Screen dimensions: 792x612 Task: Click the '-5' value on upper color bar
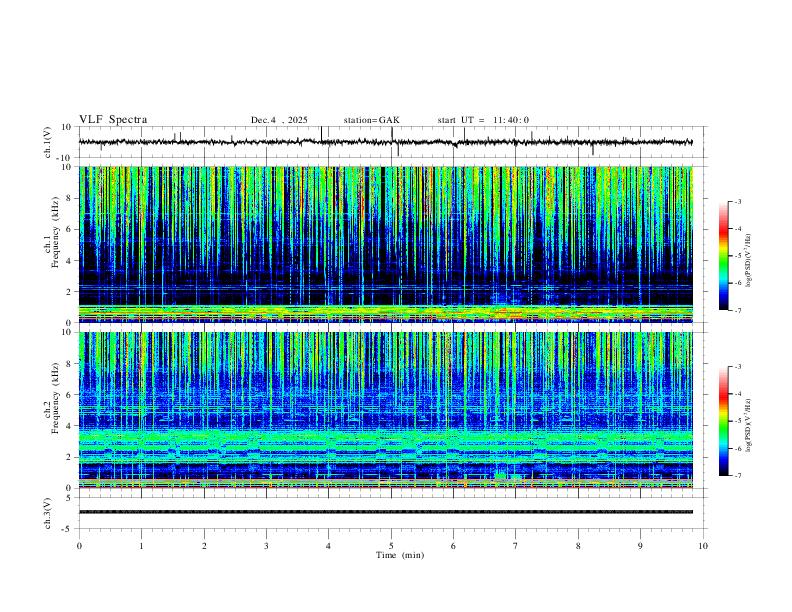737,256
